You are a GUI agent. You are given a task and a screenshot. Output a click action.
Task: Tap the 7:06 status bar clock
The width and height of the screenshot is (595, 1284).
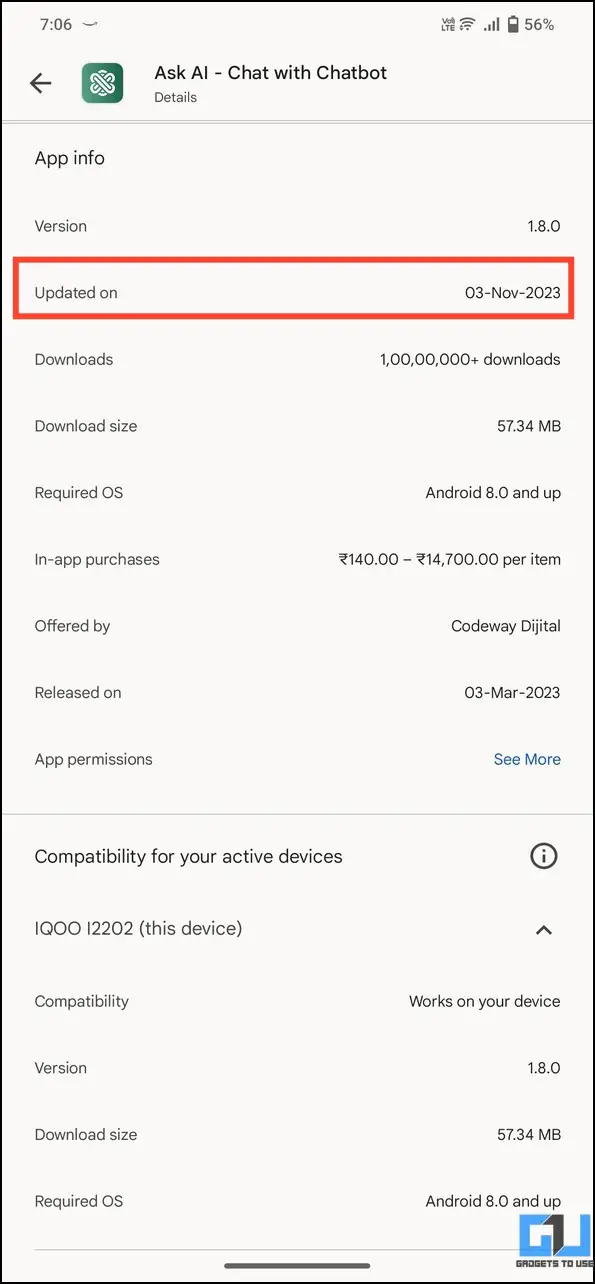[56, 25]
